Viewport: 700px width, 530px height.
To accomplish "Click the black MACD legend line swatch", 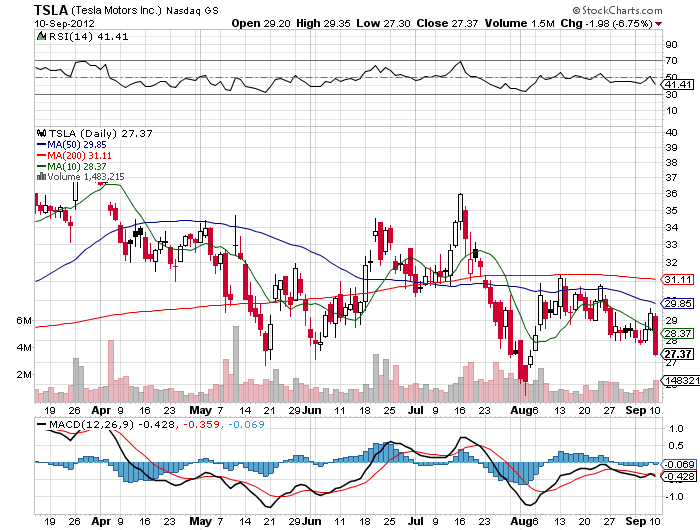I will [42, 424].
